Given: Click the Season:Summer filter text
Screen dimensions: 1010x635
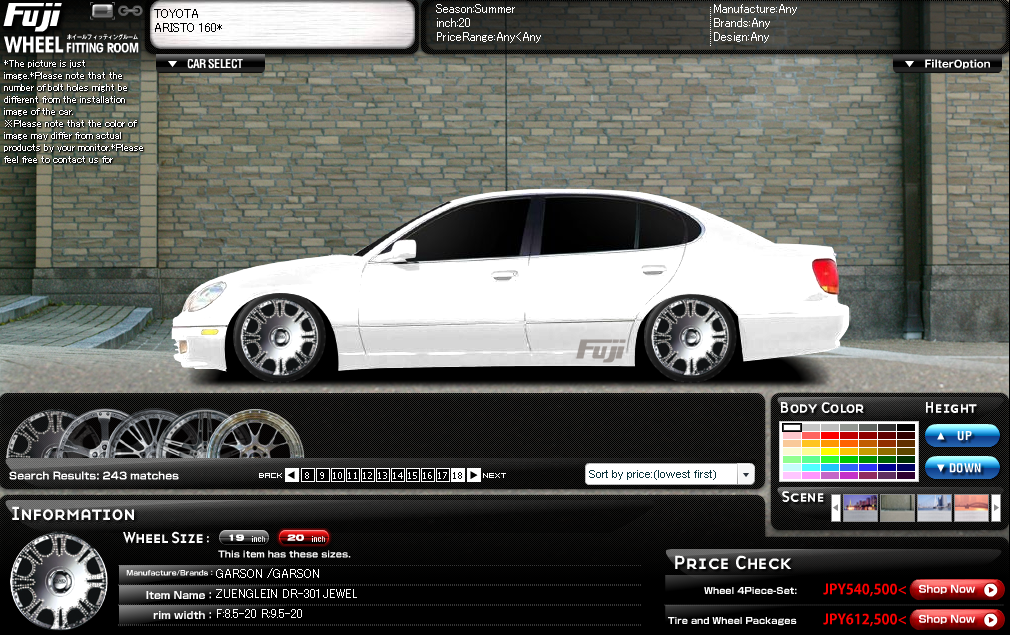Looking at the screenshot, I should point(475,9).
